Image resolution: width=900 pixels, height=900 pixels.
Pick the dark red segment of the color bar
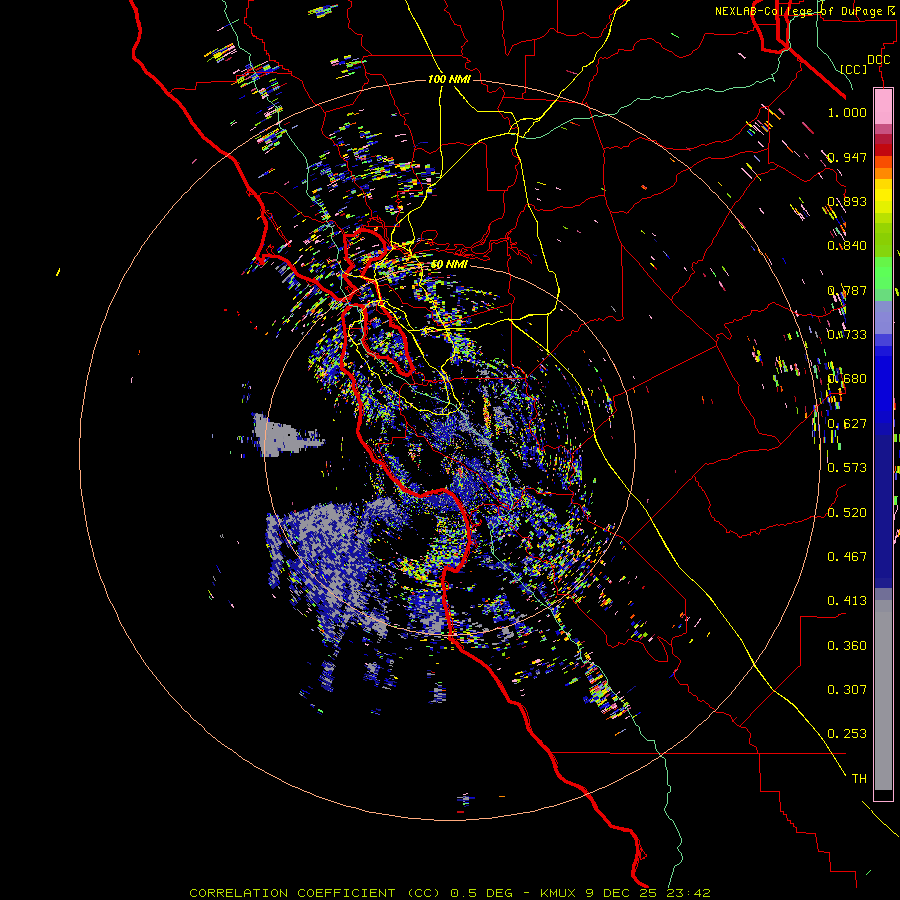pos(883,150)
